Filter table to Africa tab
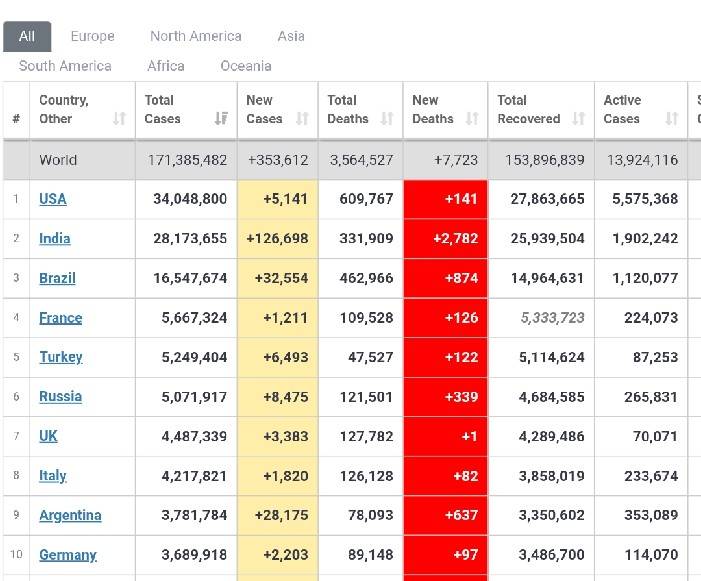 166,66
